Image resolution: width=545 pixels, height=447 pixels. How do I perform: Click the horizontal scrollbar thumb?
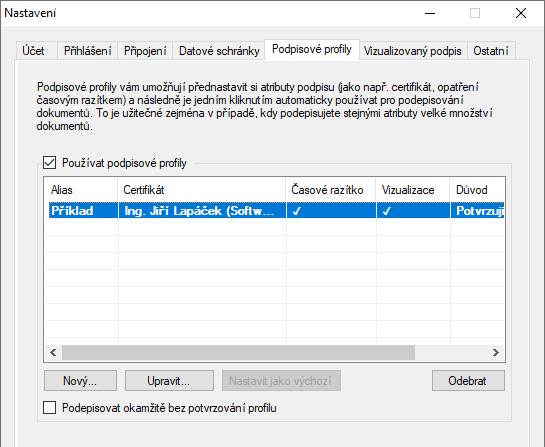(x=238, y=352)
